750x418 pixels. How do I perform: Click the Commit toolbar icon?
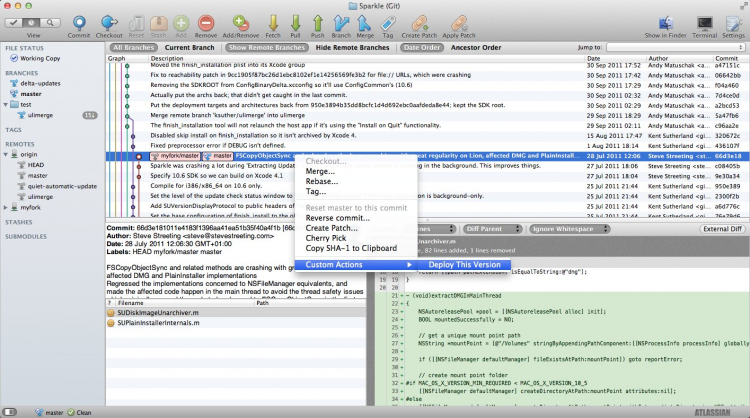coord(79,20)
